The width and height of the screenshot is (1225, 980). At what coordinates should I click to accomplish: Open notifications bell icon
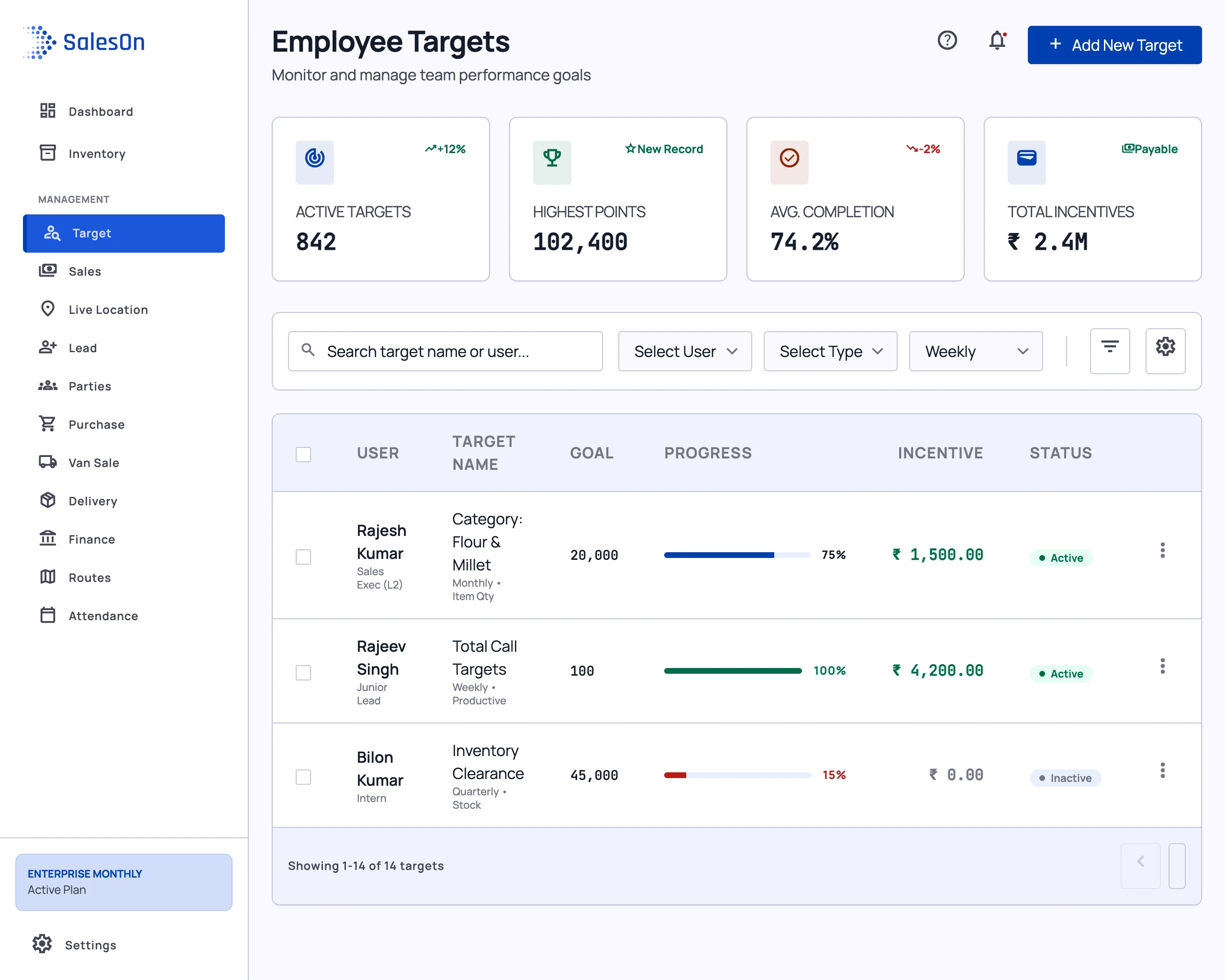[997, 41]
